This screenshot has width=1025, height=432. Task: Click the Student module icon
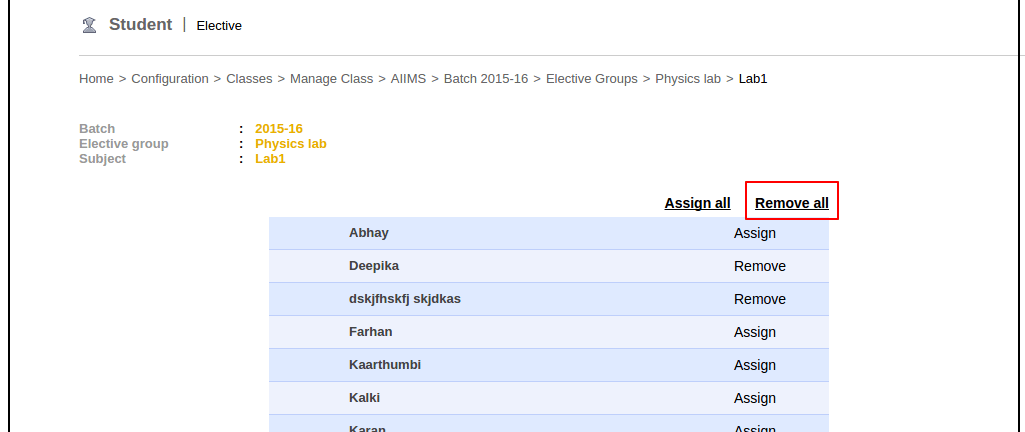(x=89, y=25)
